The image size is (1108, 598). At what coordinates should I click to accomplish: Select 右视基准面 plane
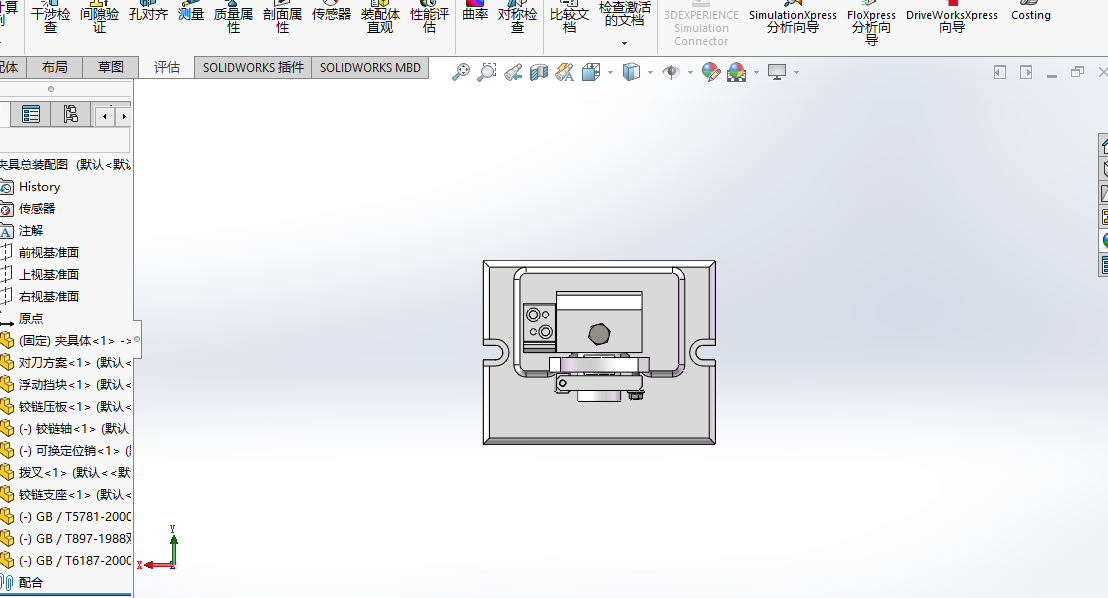coord(48,296)
